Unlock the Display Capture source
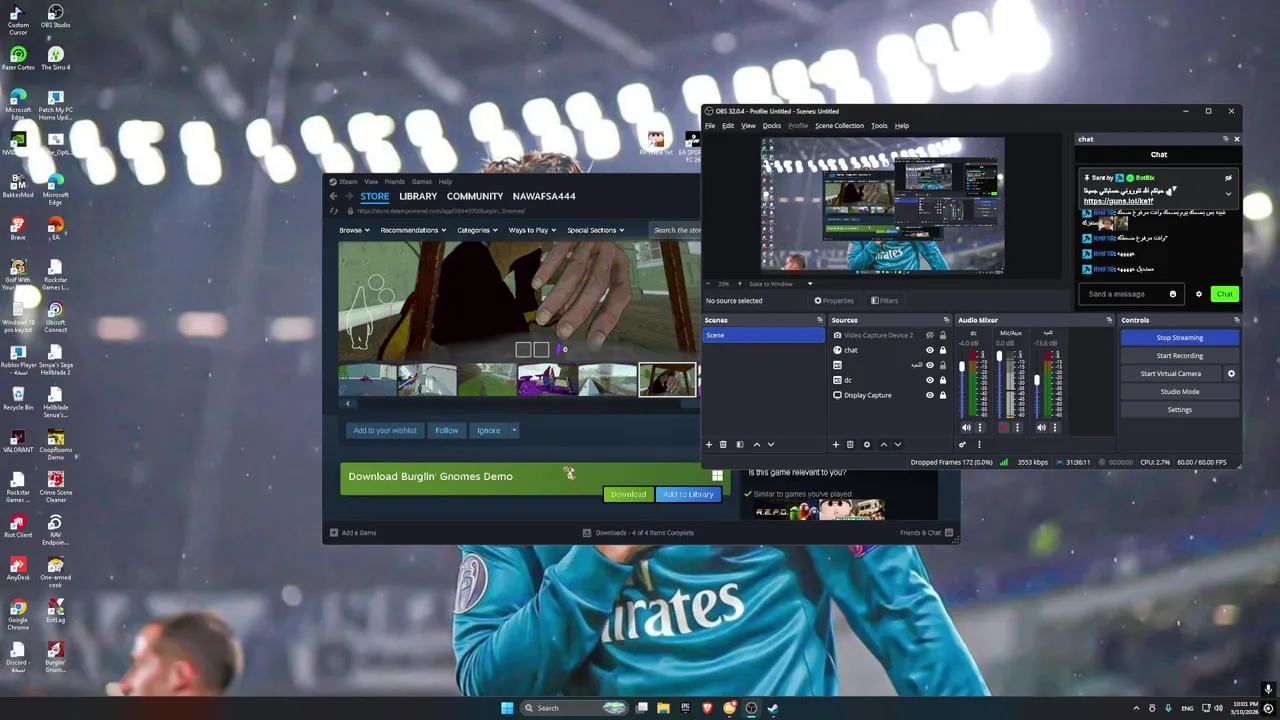The image size is (1280, 720). pyautogui.click(x=942, y=395)
